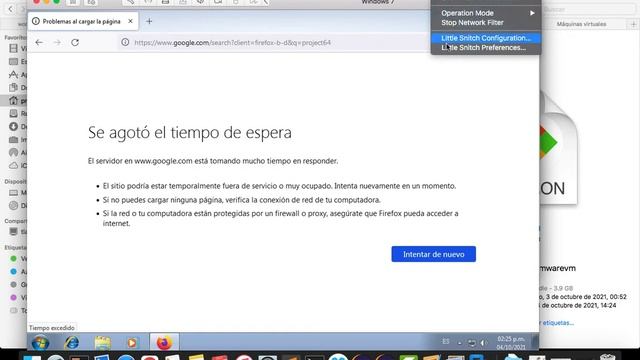Image resolution: width=640 pixels, height=360 pixels.
Task: Go back in Firefox
Action: pos(39,42)
